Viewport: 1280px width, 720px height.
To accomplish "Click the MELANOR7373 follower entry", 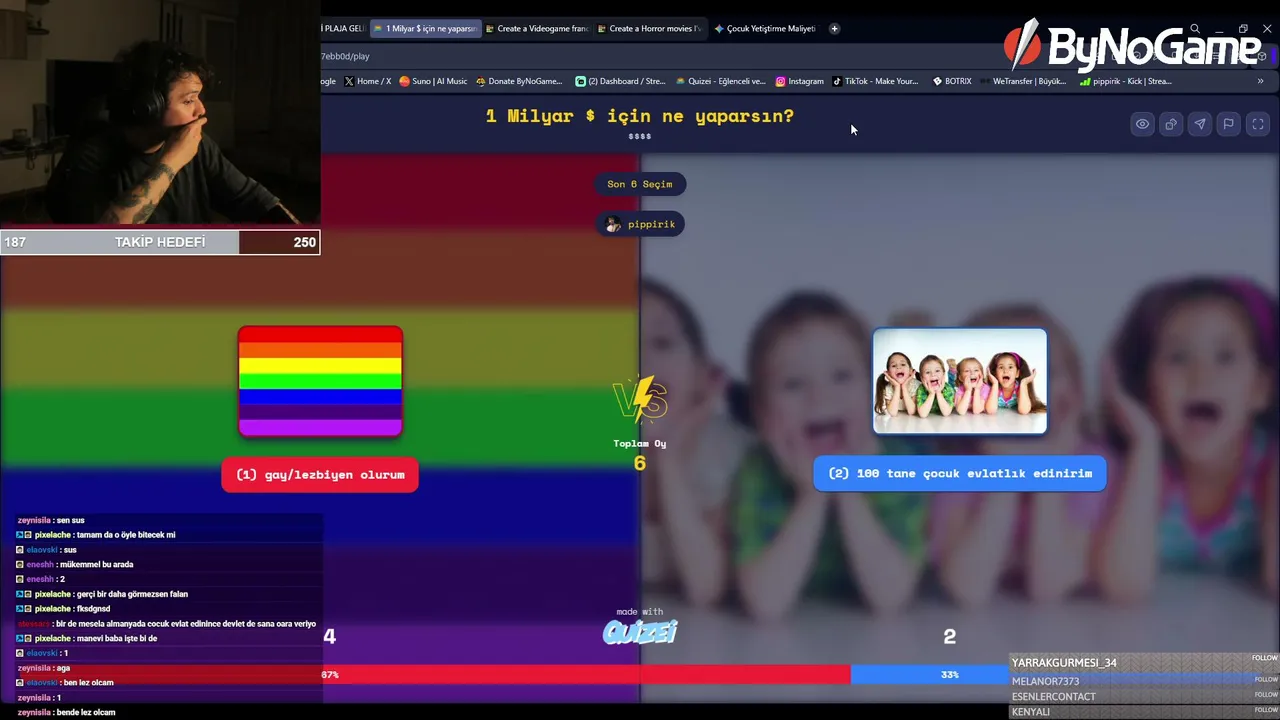I will [1145, 681].
